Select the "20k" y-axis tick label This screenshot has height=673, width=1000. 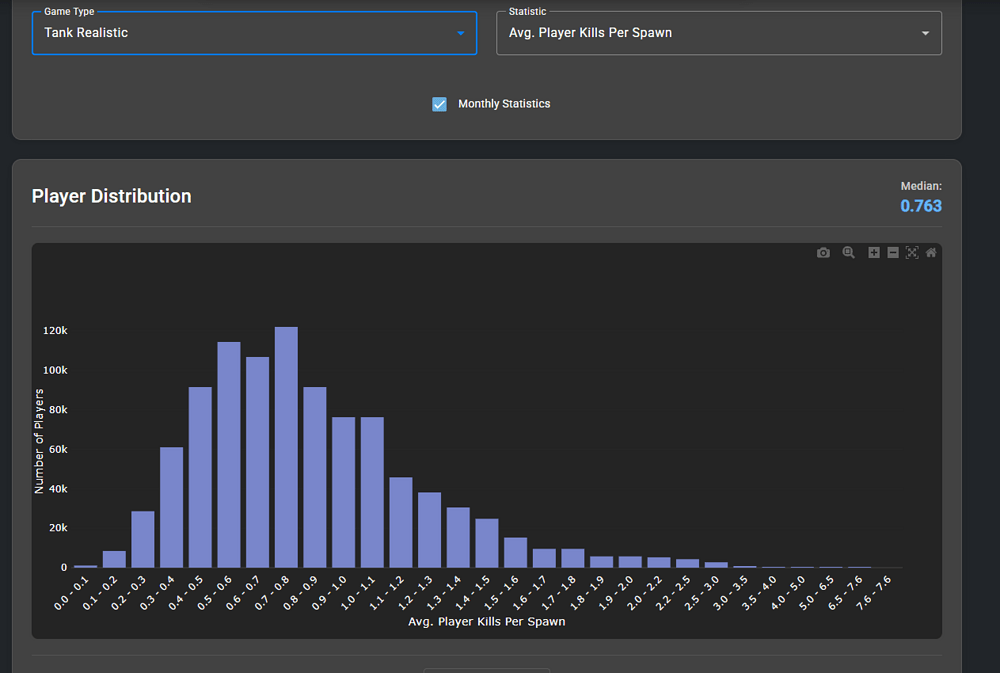(x=58, y=528)
